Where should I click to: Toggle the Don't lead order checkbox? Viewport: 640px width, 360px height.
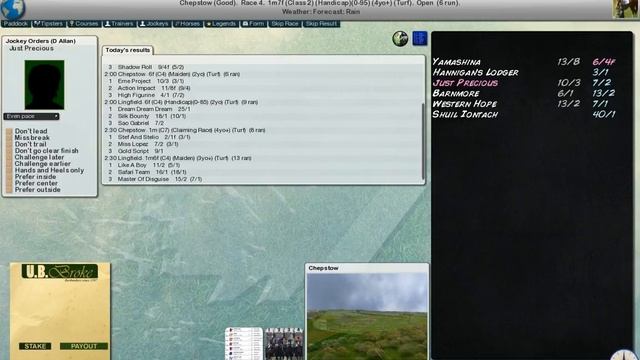[9, 131]
